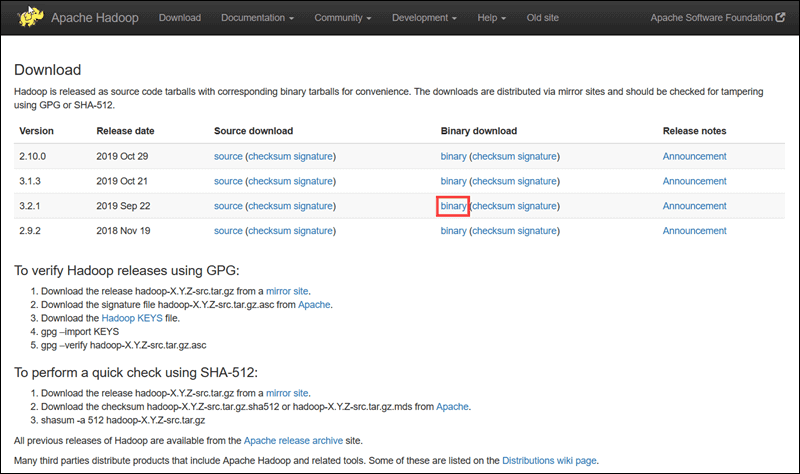Screen dimensions: 800x474
Task: Open the Apache release archive link
Action: [293, 441]
